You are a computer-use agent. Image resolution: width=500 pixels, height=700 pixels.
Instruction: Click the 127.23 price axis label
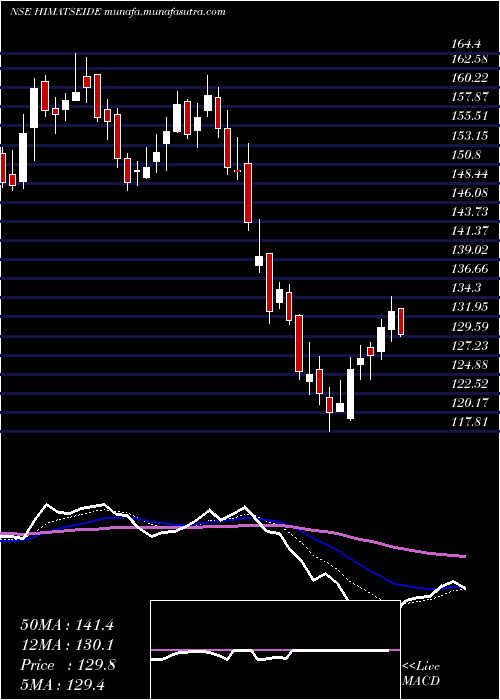pos(470,346)
